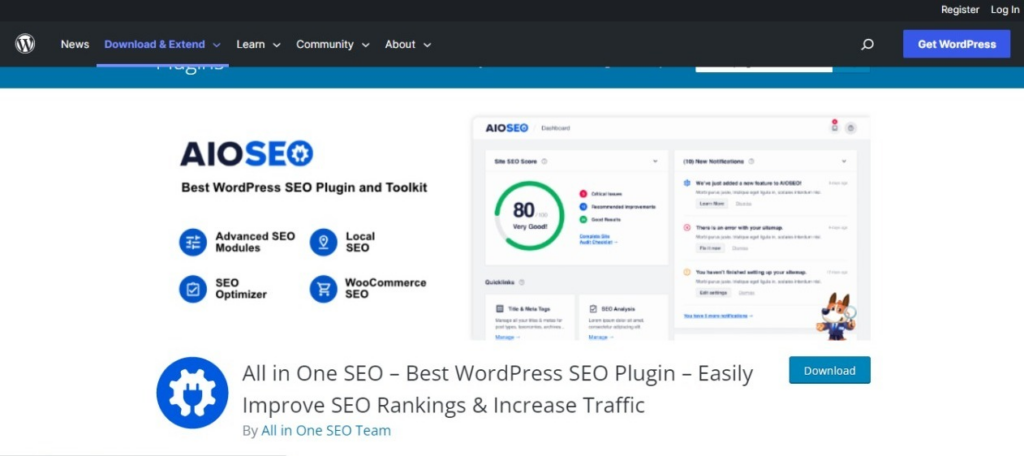Collapse the New Notifications panel chevron
1024x456 pixels.
pos(844,161)
